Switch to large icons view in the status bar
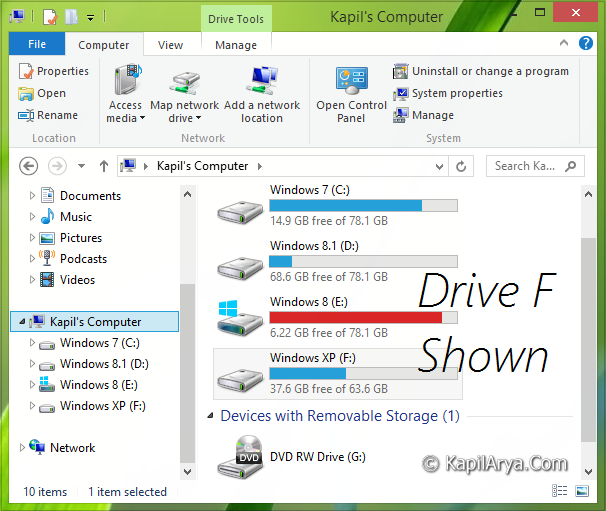This screenshot has height=511, width=606. (582, 491)
